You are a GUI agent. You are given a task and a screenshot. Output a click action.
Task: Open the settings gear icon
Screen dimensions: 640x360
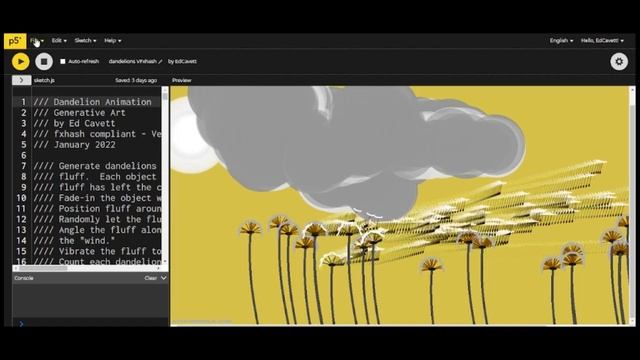click(x=619, y=62)
